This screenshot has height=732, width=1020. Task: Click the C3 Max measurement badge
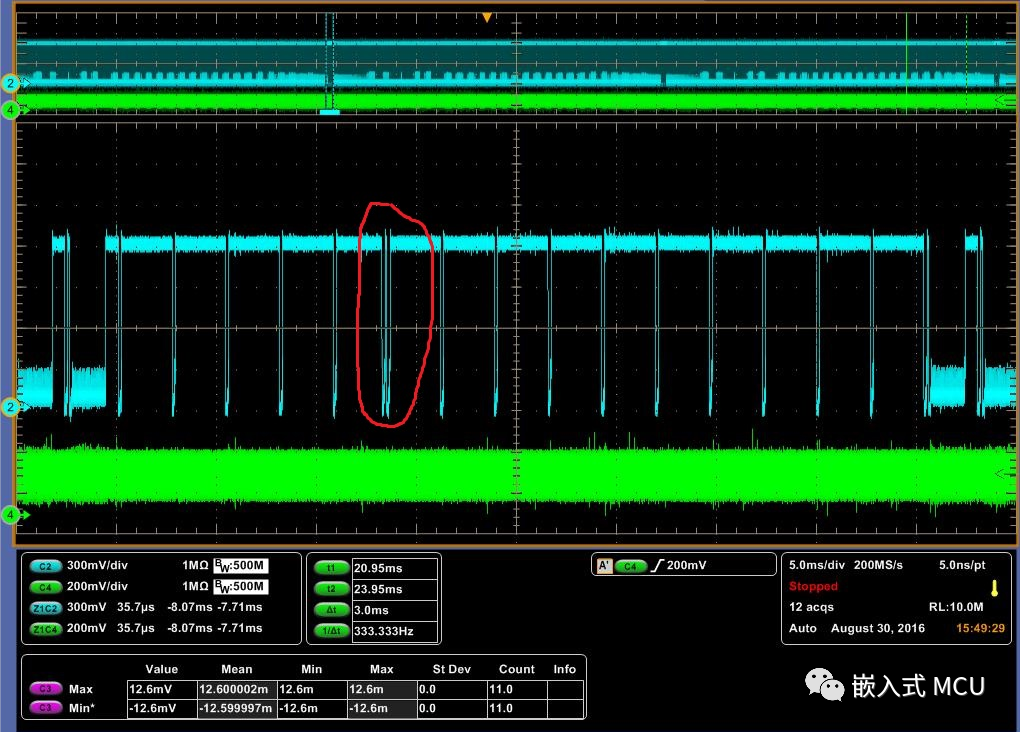click(46, 689)
